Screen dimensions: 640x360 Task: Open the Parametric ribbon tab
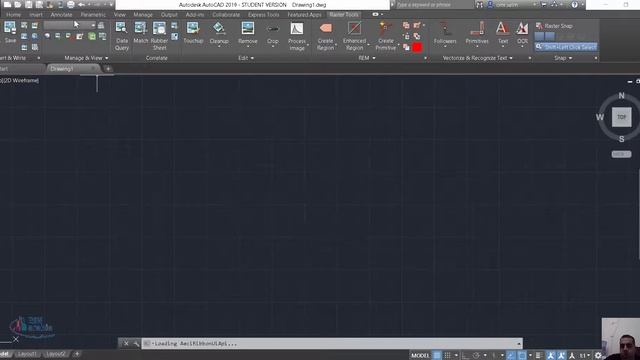(93, 15)
